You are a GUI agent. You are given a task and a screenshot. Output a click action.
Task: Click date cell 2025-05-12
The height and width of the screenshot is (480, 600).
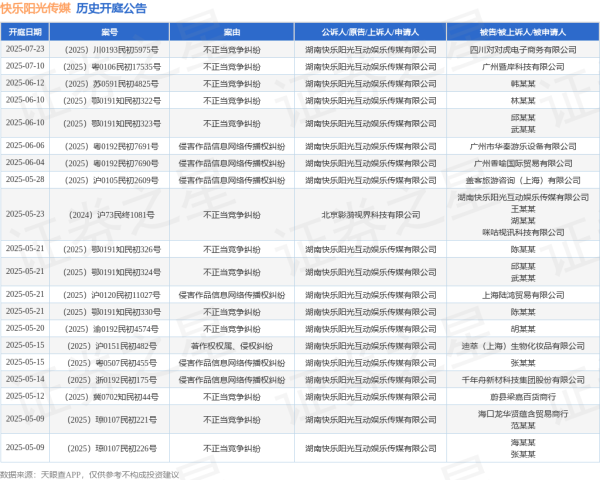(25, 396)
